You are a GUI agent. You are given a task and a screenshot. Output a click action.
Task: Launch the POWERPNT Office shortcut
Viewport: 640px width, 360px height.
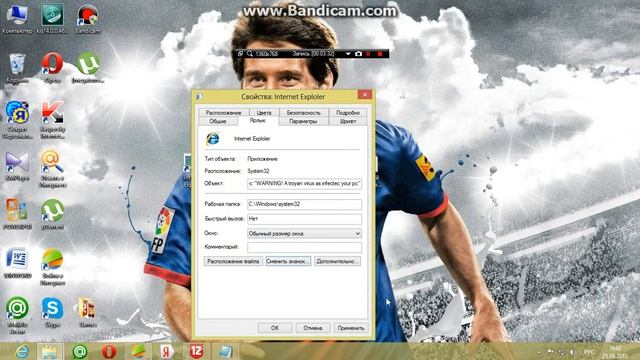17,214
